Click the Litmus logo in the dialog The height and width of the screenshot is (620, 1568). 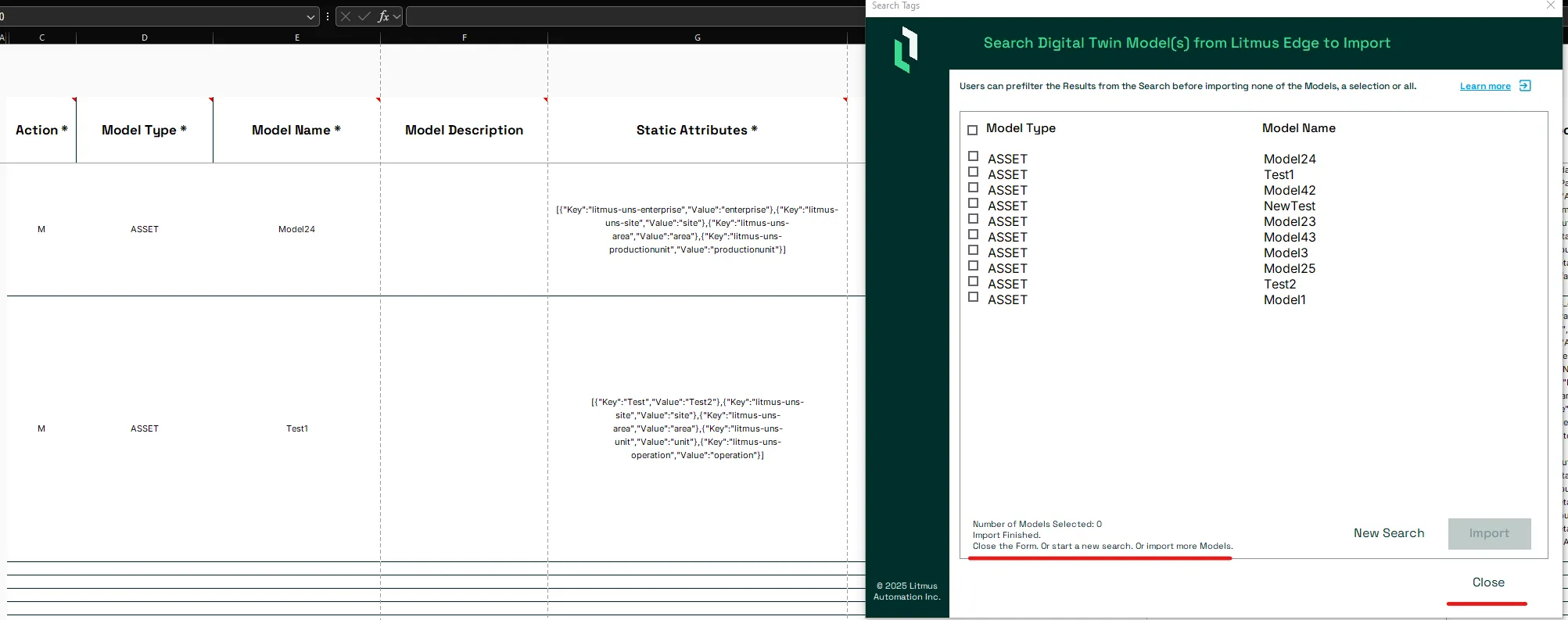[906, 49]
